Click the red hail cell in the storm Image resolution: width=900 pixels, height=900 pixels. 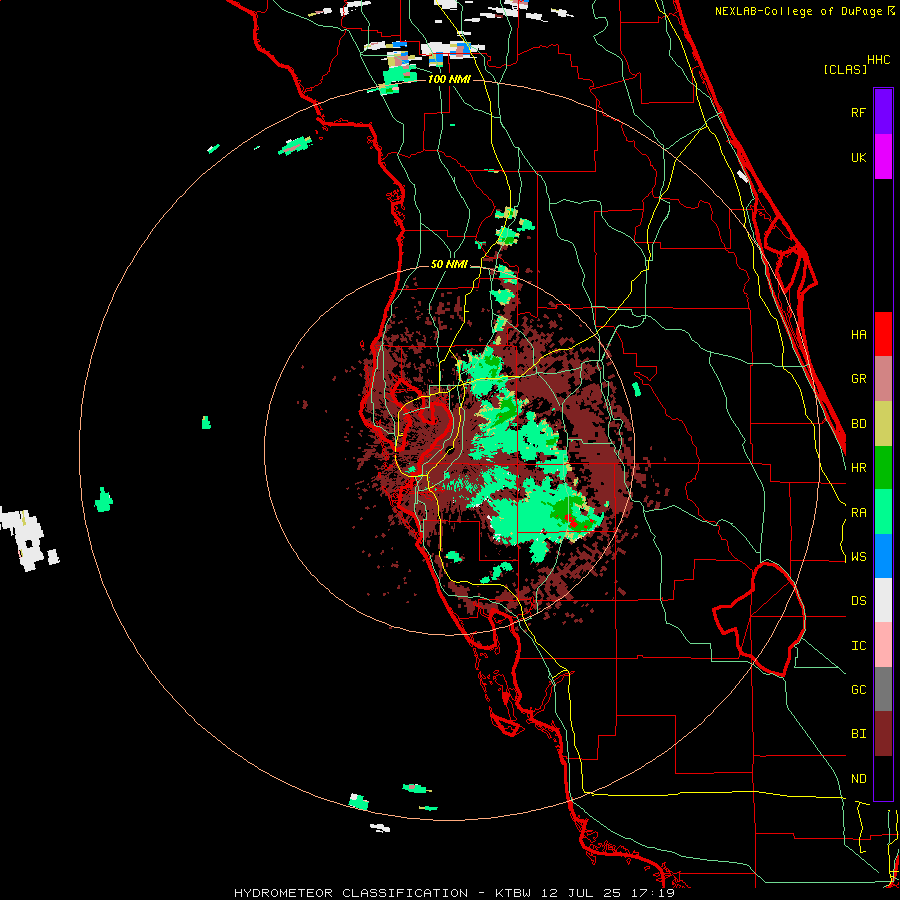[572, 521]
